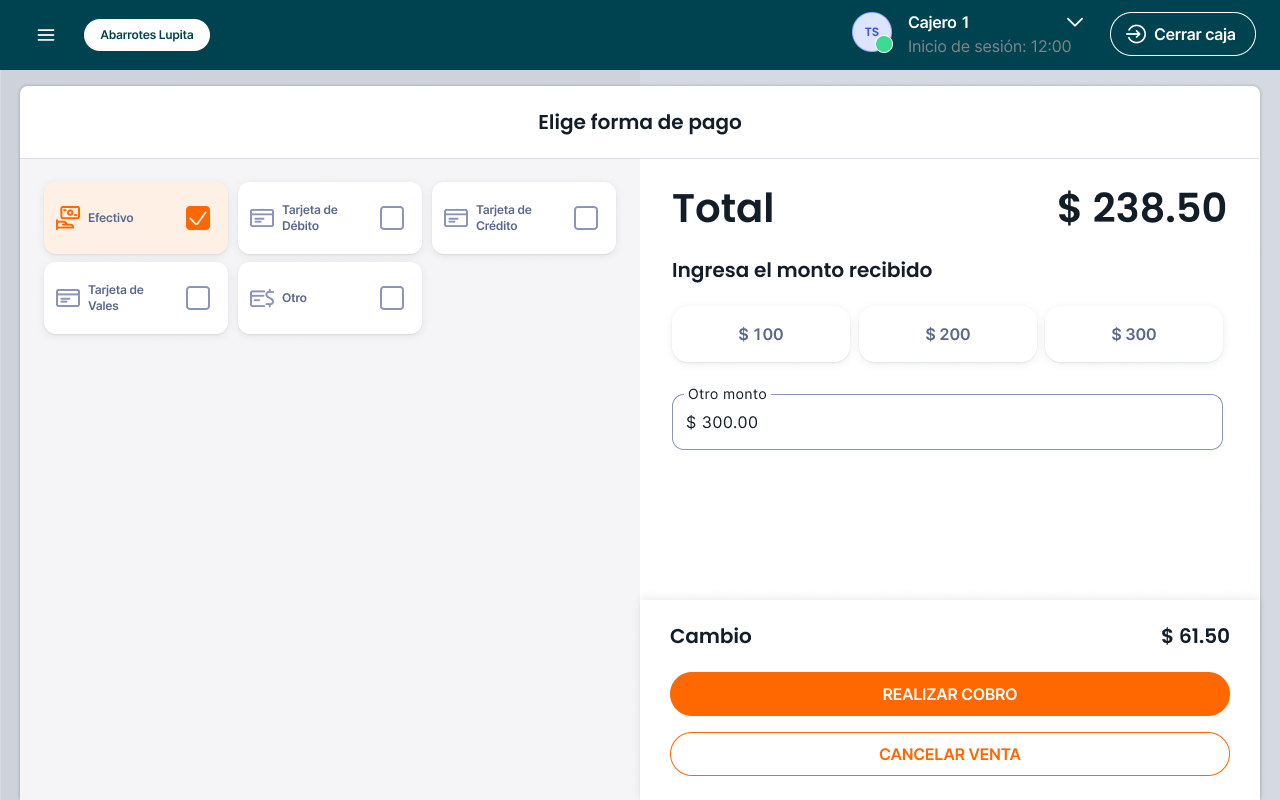Image resolution: width=1280 pixels, height=800 pixels.
Task: Click the cash icon on Efectivo
Action: point(68,218)
